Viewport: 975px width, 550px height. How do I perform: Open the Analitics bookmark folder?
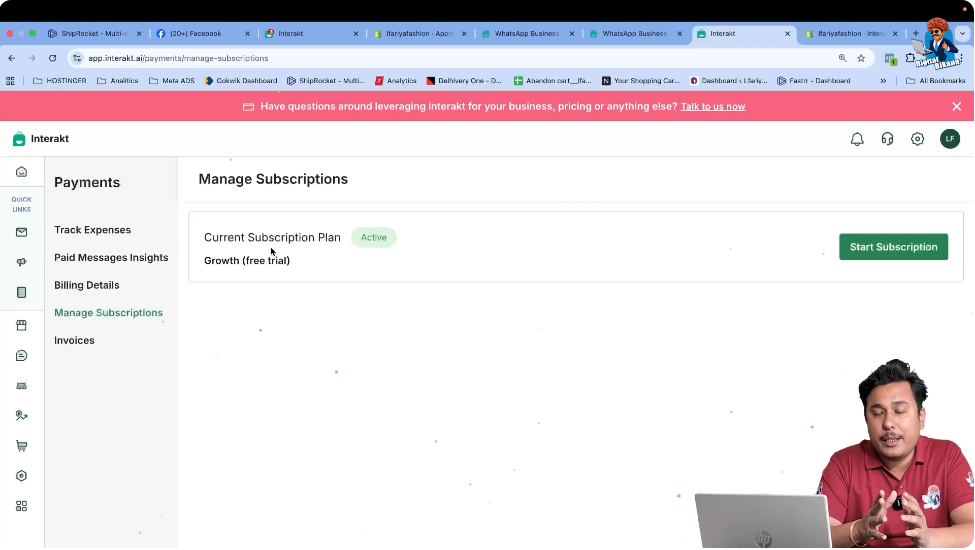click(118, 81)
